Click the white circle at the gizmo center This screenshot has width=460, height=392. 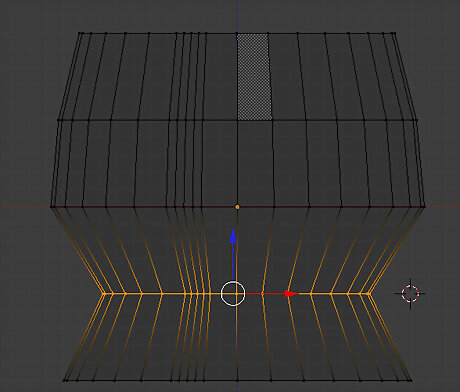point(233,294)
